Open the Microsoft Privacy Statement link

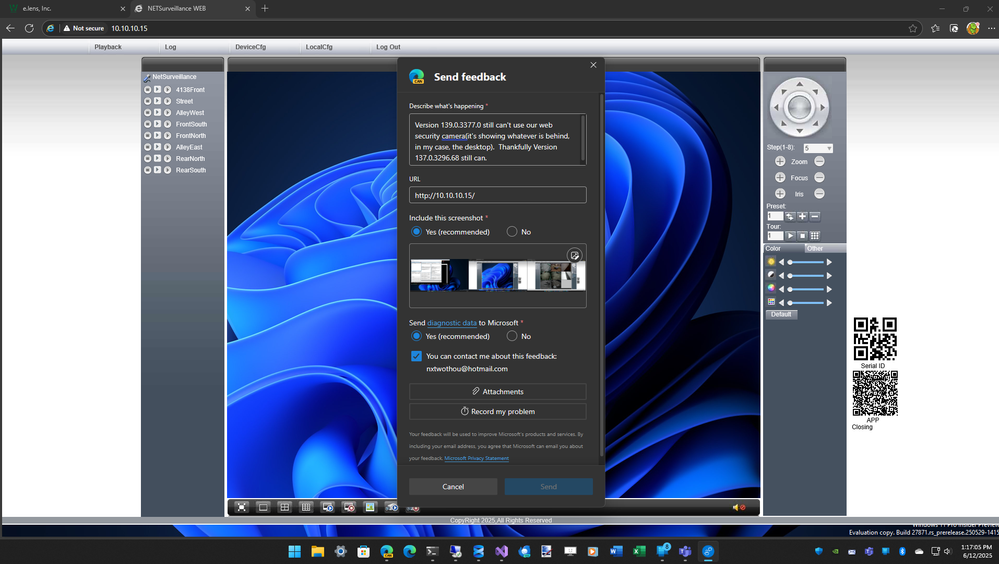coord(476,458)
